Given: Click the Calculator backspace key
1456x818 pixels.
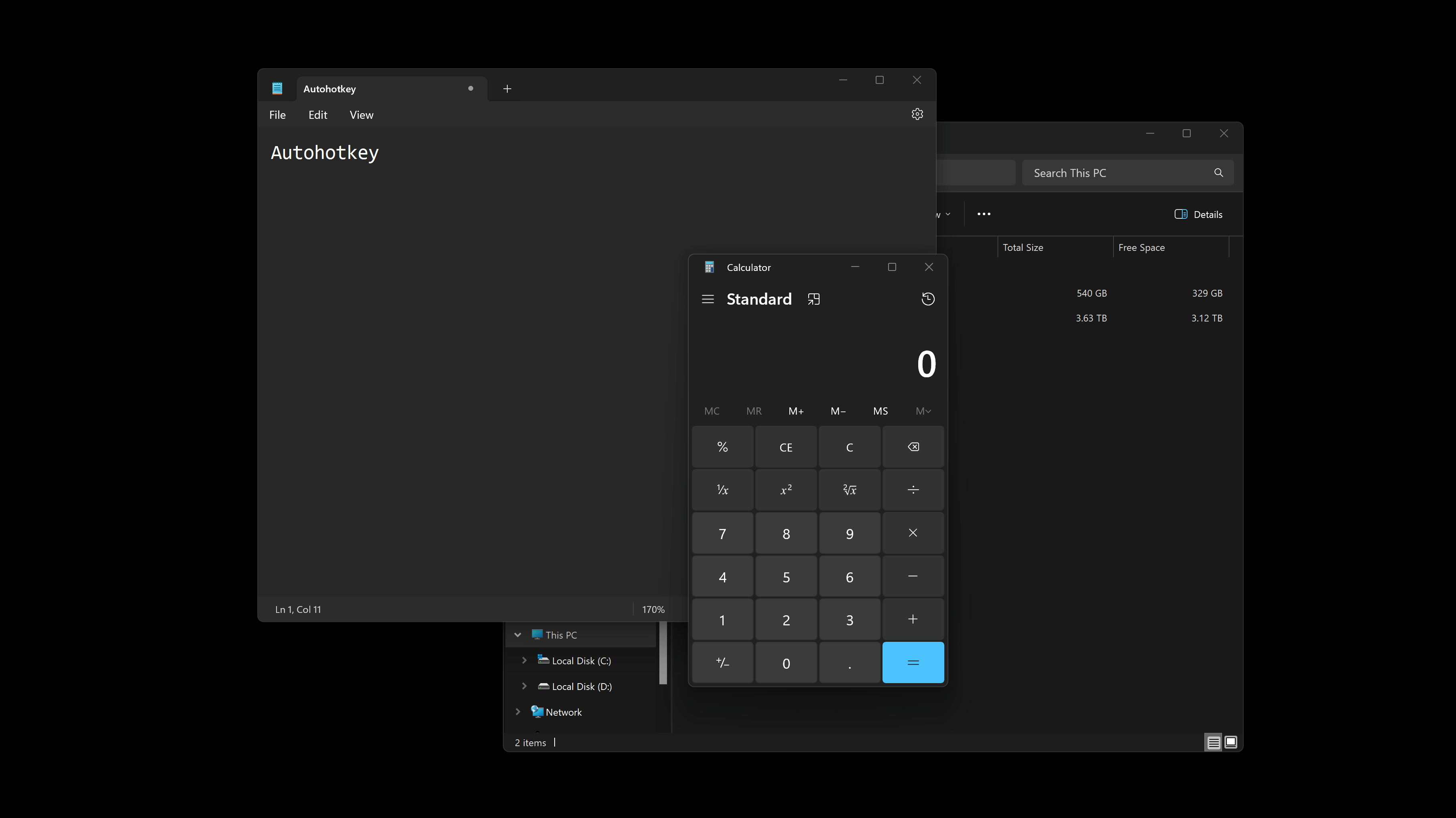Looking at the screenshot, I should pos(913,447).
